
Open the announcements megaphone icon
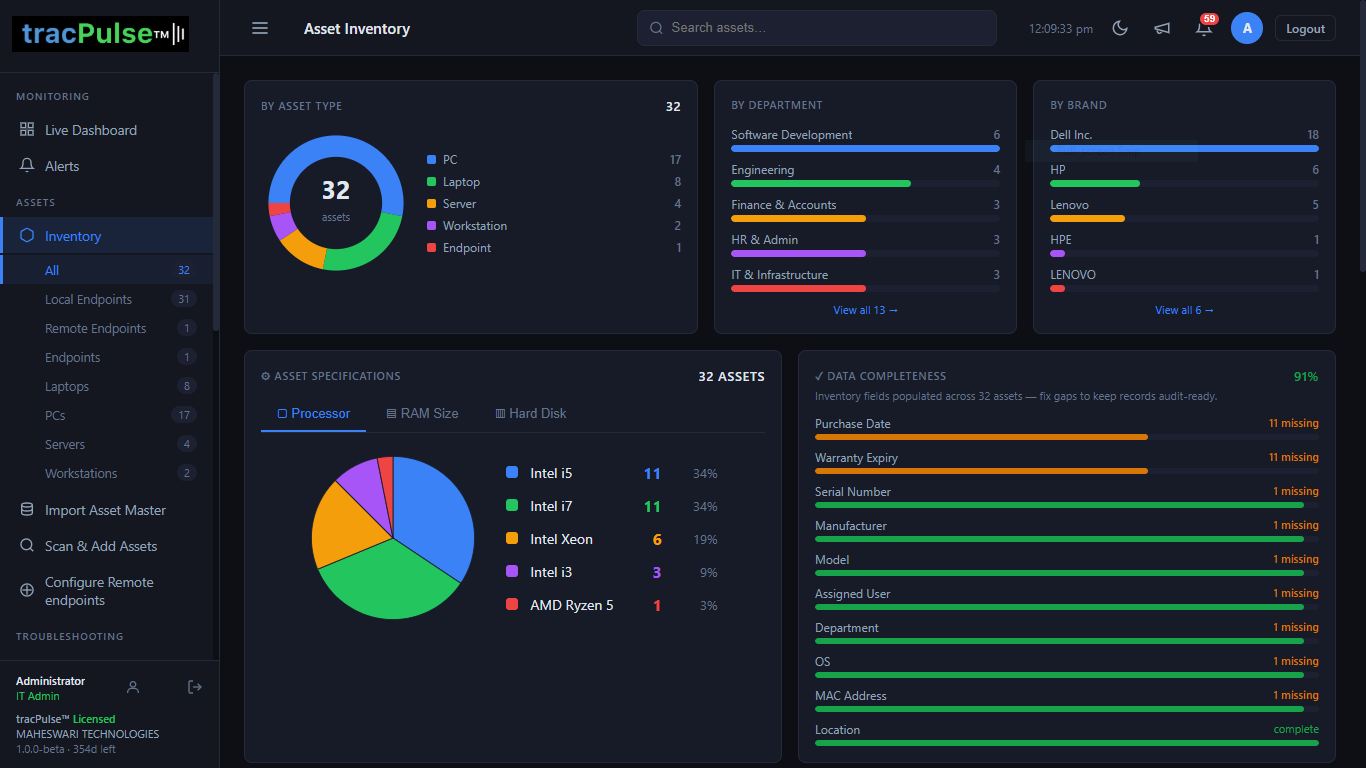pos(1162,28)
